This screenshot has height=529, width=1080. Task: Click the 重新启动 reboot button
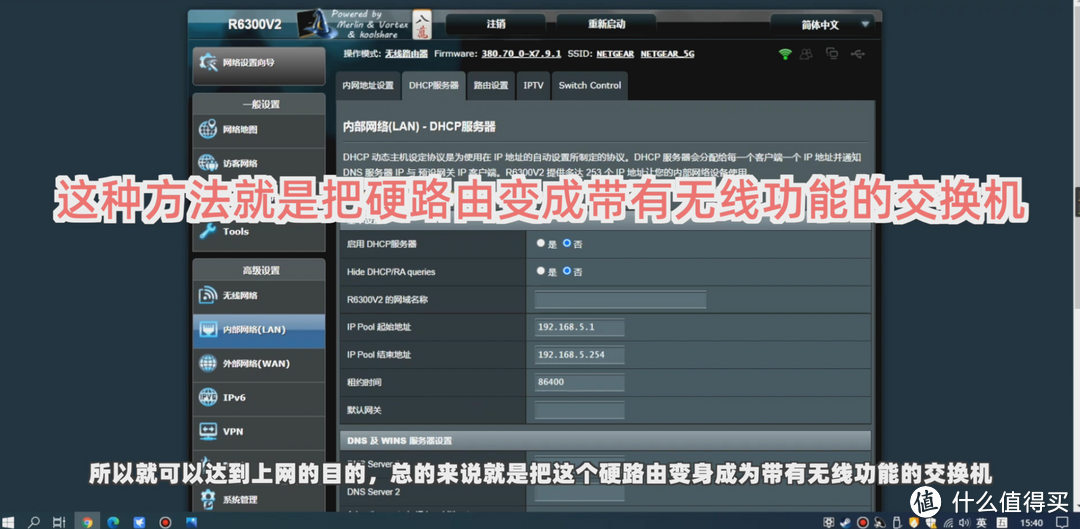[606, 25]
